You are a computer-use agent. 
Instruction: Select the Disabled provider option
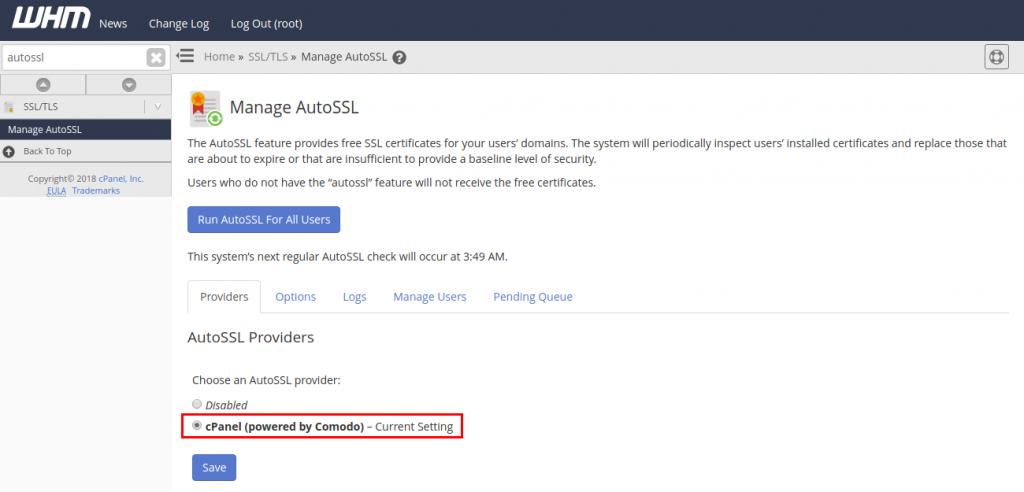point(197,404)
